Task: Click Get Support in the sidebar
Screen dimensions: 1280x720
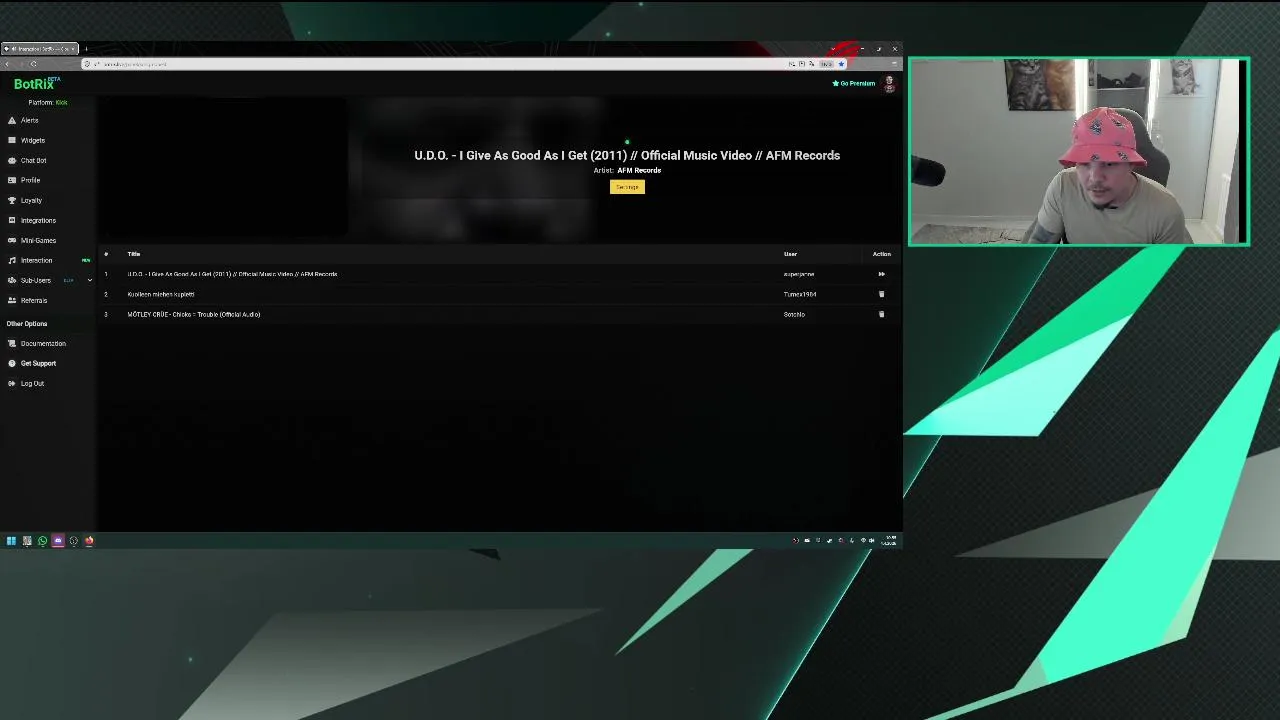Action: coord(38,363)
